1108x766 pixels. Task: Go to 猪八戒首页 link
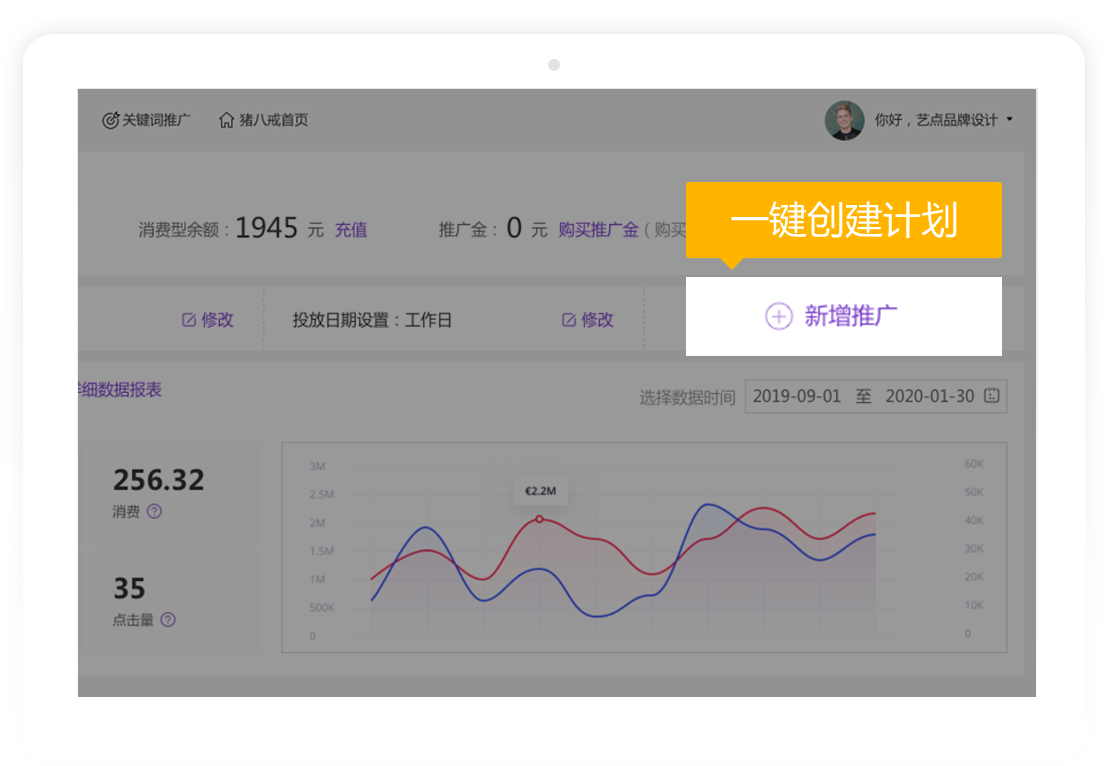point(273,120)
